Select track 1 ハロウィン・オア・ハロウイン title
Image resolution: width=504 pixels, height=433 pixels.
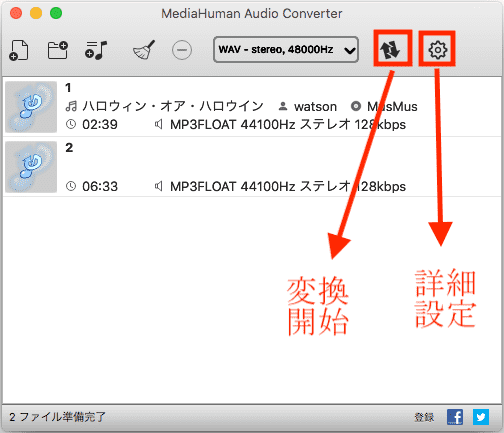[x=173, y=106]
